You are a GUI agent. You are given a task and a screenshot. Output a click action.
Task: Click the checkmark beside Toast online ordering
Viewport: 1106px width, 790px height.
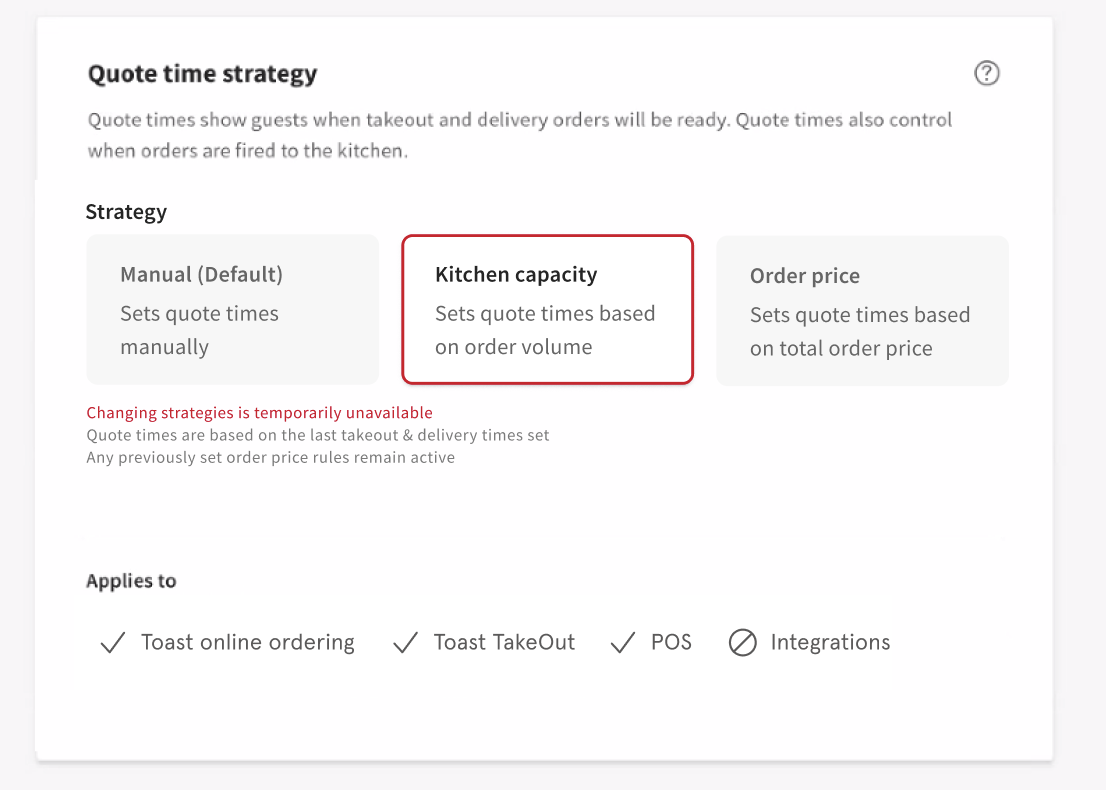(112, 643)
